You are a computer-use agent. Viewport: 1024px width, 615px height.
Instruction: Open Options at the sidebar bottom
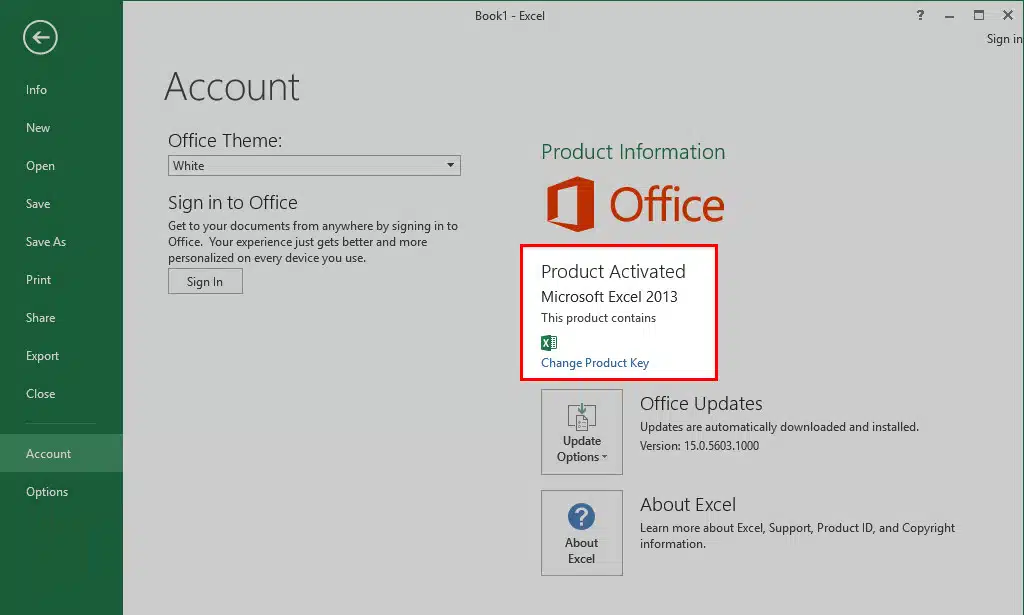click(47, 492)
